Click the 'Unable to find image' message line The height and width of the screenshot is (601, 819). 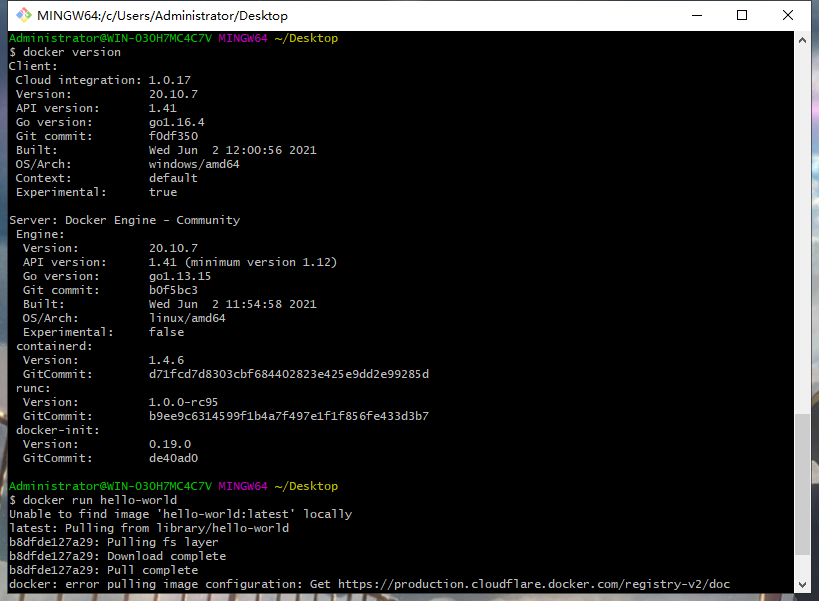pos(181,514)
